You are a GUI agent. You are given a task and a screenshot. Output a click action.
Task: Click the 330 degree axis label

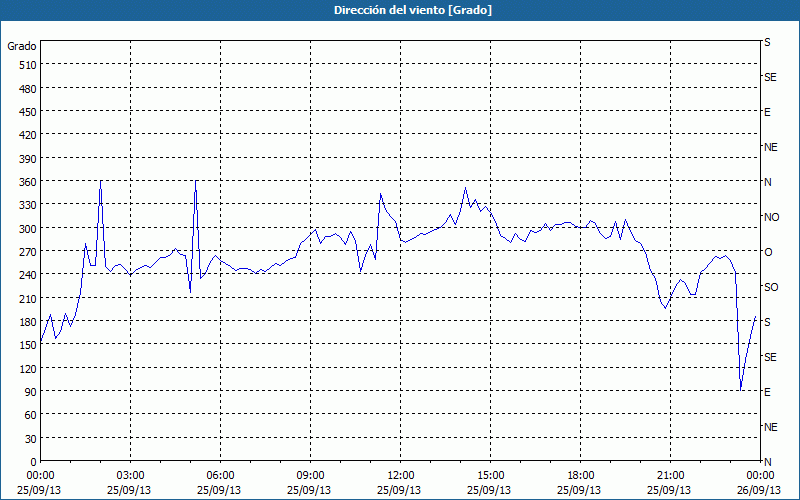[29, 205]
